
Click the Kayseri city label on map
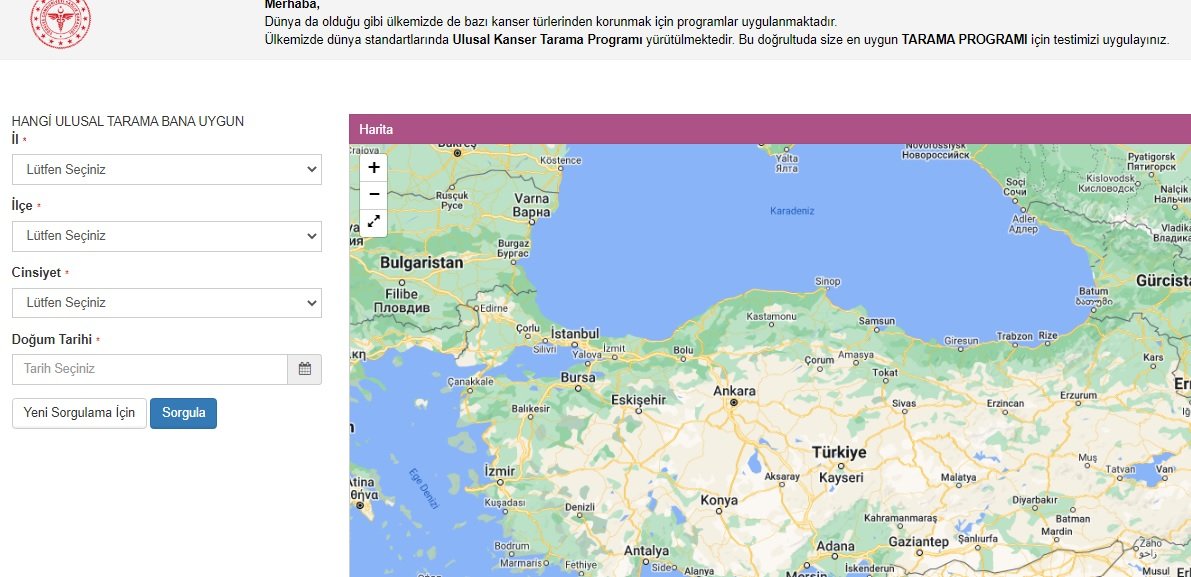pyautogui.click(x=840, y=478)
